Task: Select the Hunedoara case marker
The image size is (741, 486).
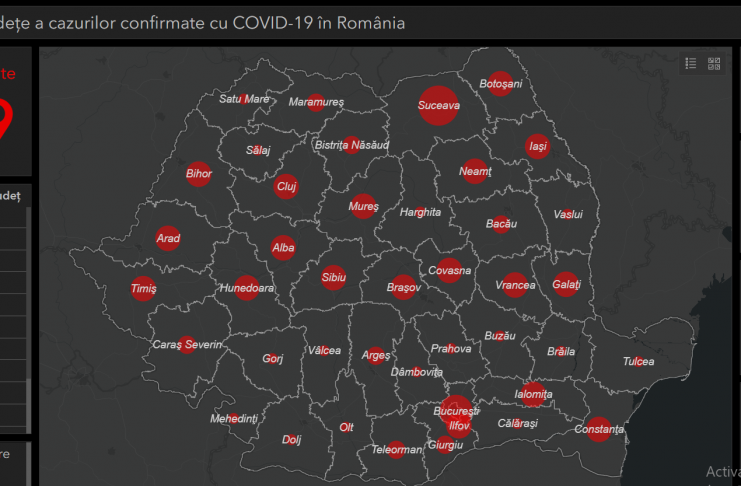Action: pyautogui.click(x=247, y=288)
